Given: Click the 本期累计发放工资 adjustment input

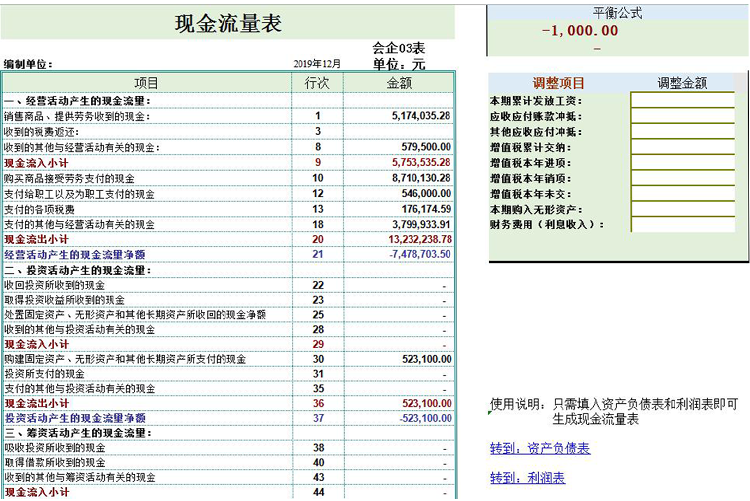Looking at the screenshot, I should click(683, 100).
